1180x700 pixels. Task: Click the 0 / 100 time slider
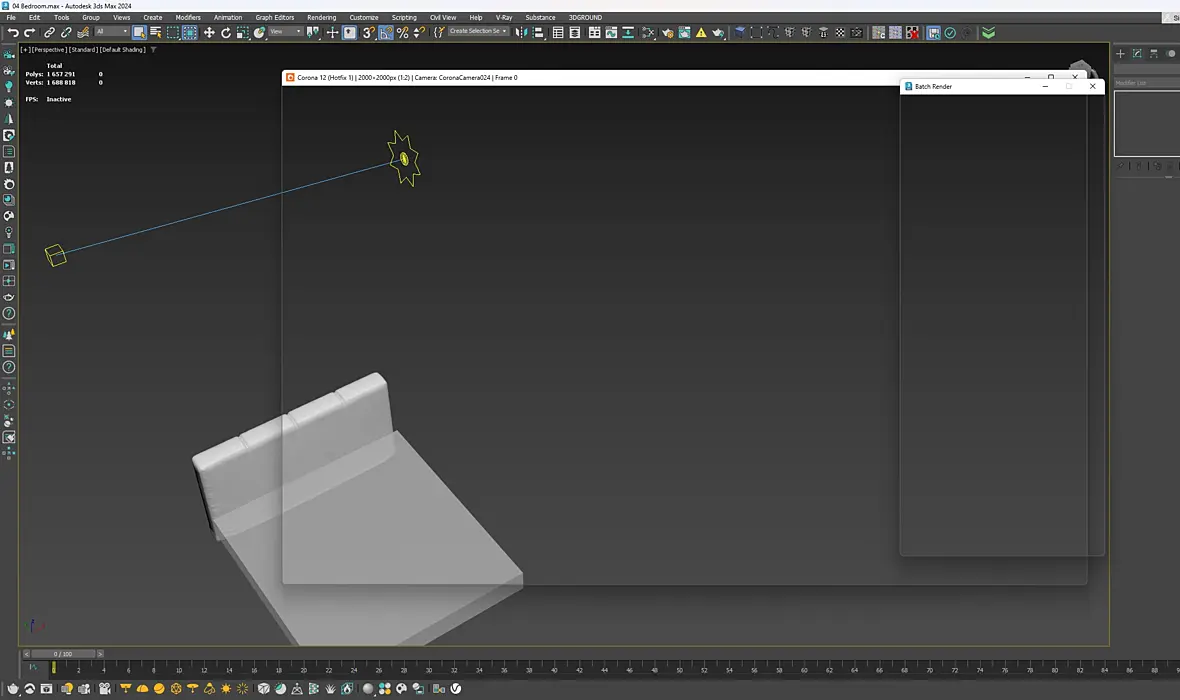[x=62, y=654]
